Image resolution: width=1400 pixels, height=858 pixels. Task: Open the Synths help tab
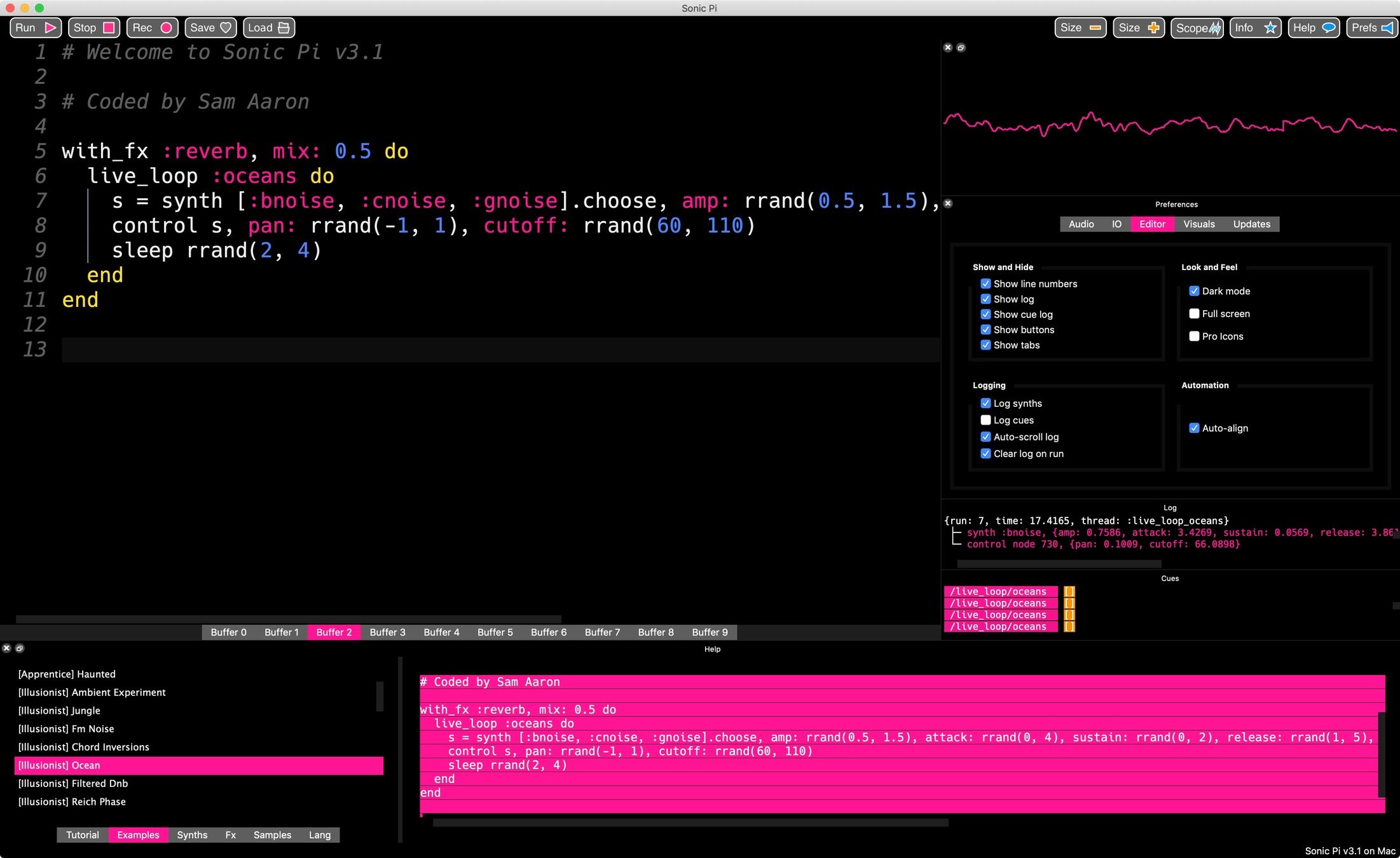192,835
